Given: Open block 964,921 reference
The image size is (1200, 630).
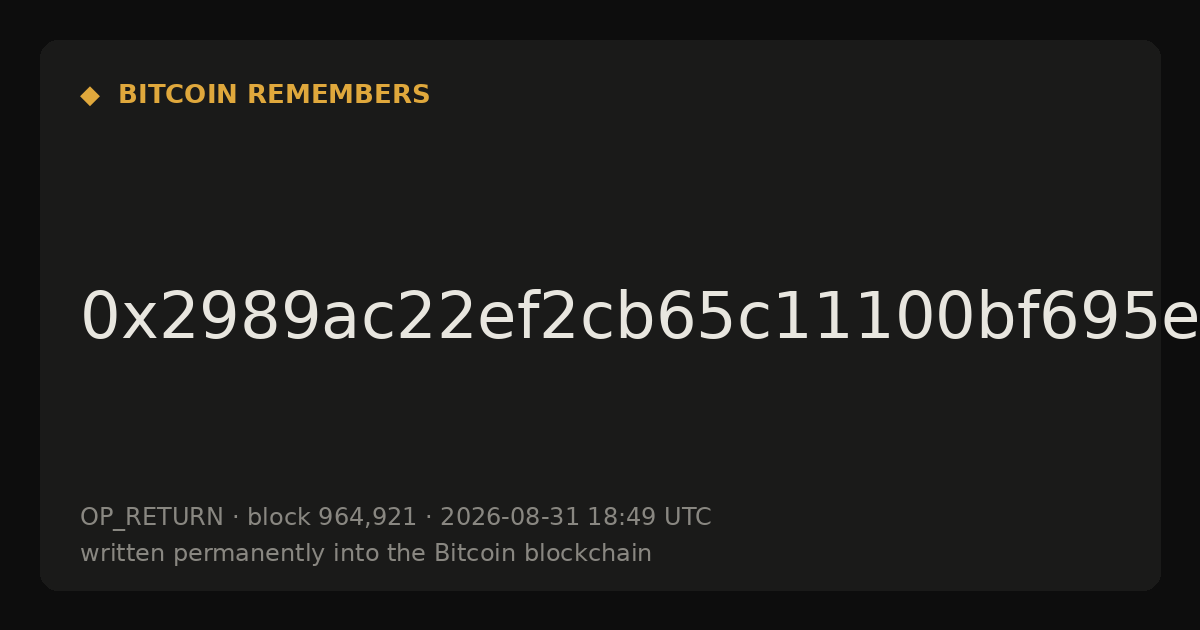Looking at the screenshot, I should [x=332, y=517].
